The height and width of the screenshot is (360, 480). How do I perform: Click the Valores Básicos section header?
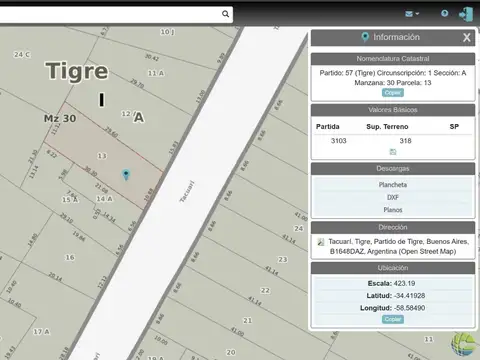tap(393, 110)
